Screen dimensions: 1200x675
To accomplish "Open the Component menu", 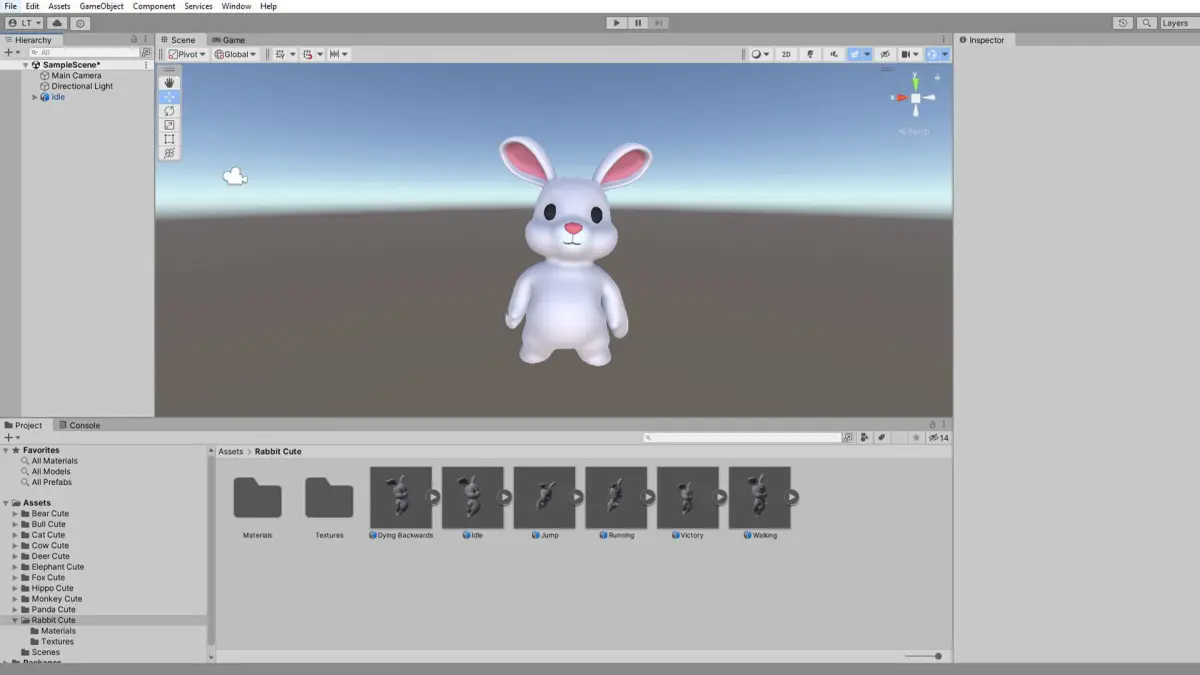I will (154, 6).
